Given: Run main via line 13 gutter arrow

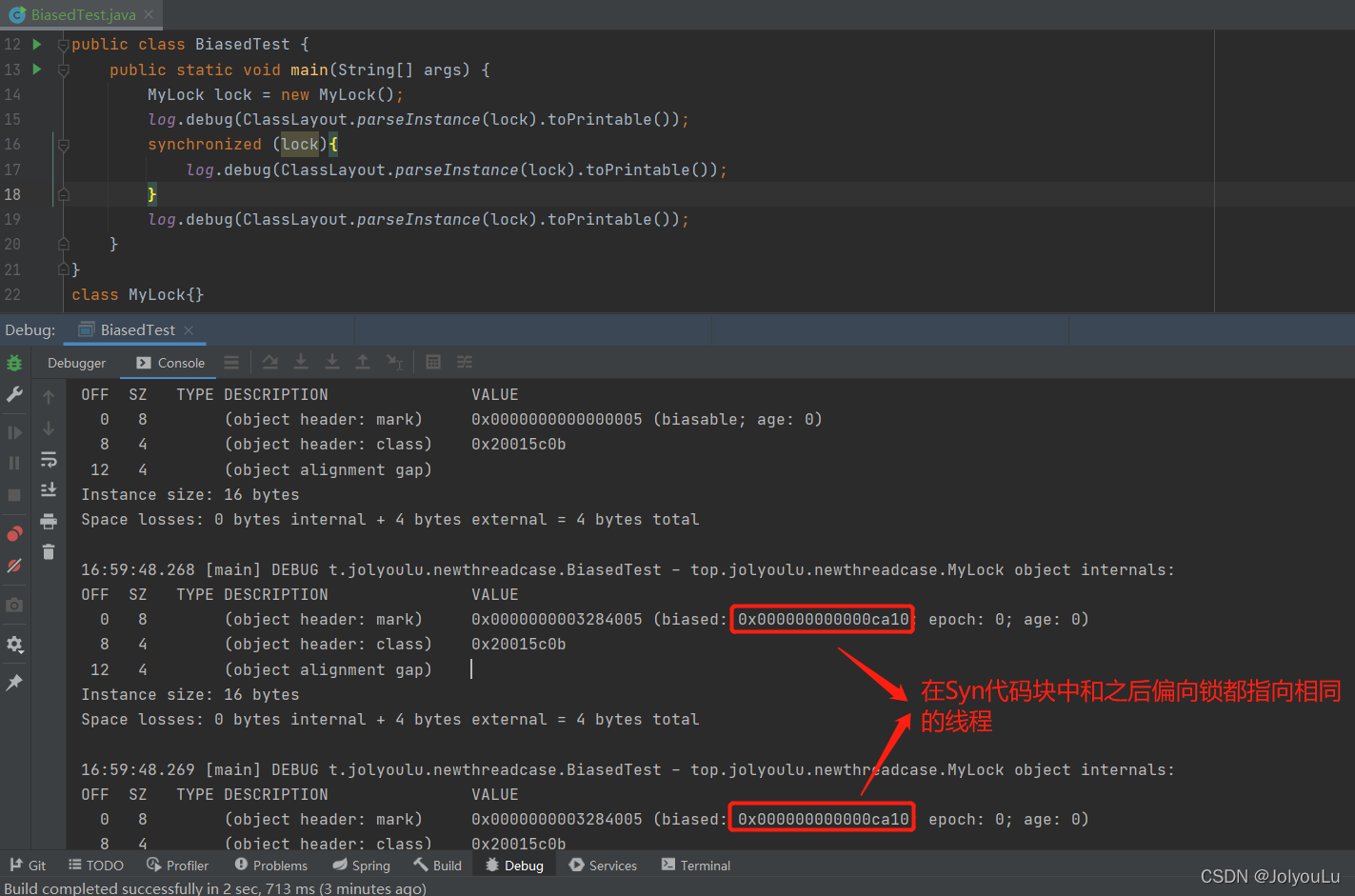Looking at the screenshot, I should click(x=37, y=69).
